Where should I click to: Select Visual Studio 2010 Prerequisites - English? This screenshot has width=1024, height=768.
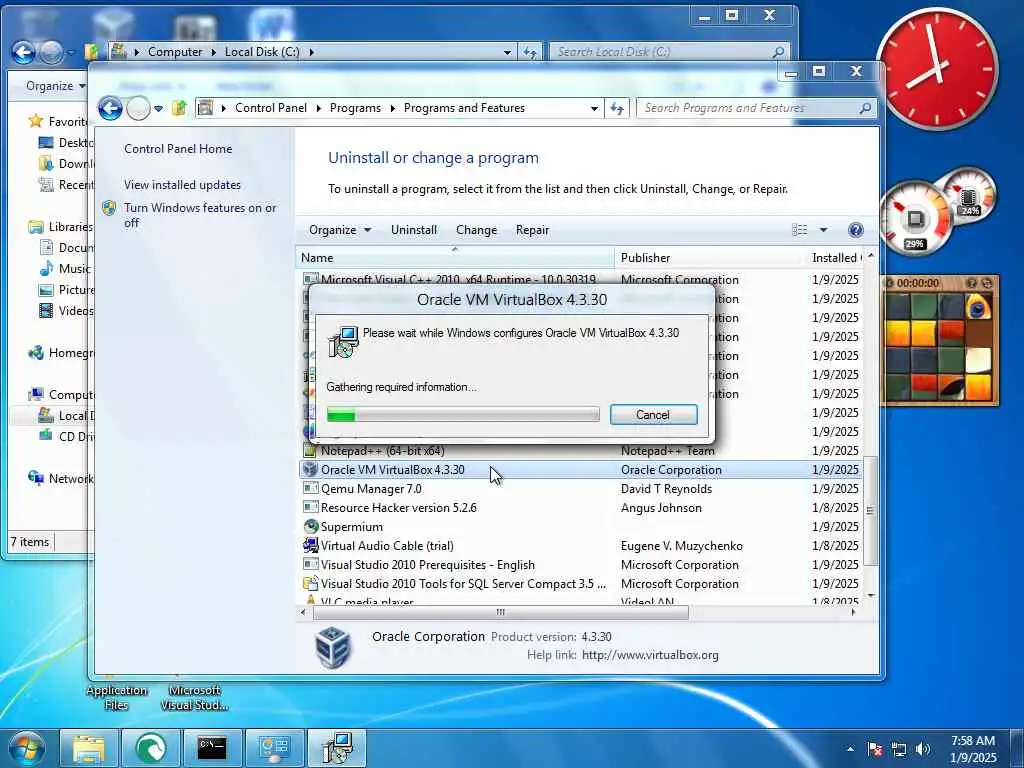point(427,564)
